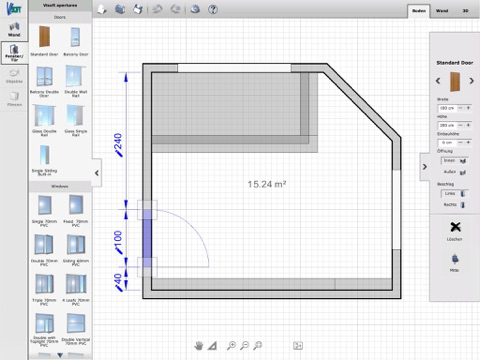This screenshot has width=480, height=360.
Task: Select the highlighted door in the wall
Action: point(147,238)
